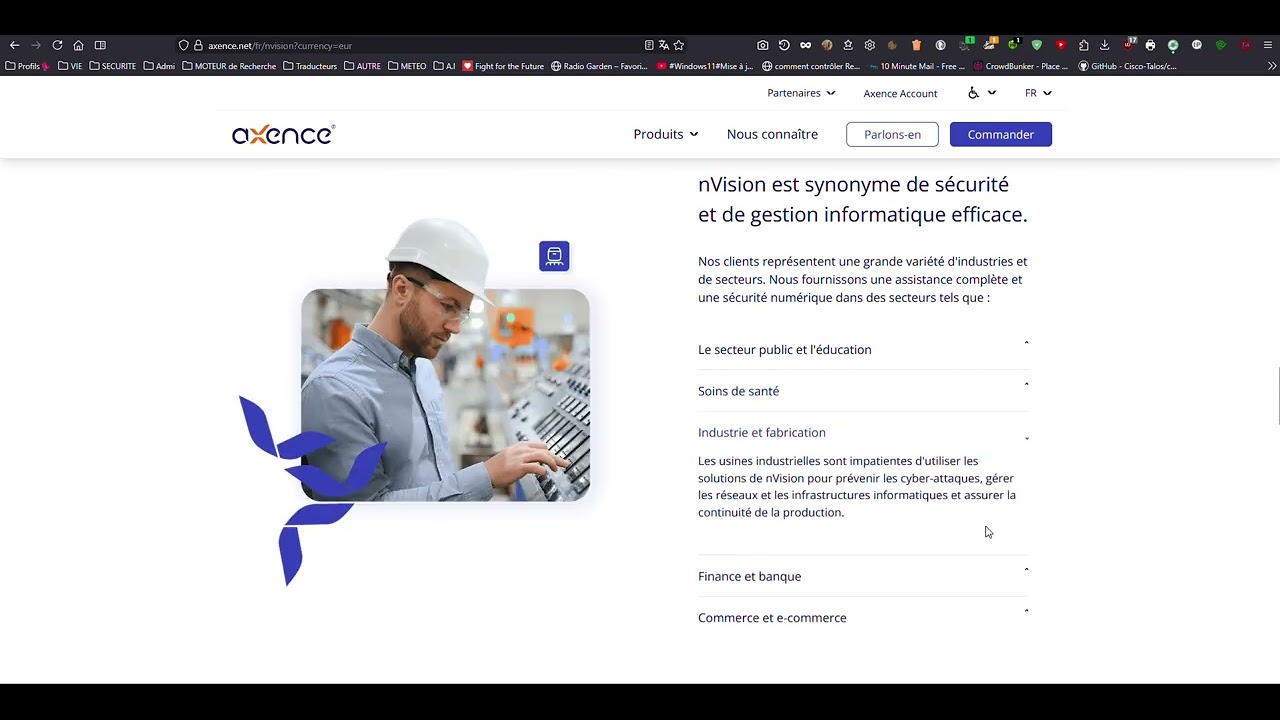Viewport: 1280px width, 720px height.
Task: Click the Parlons-en button
Action: coord(892,134)
